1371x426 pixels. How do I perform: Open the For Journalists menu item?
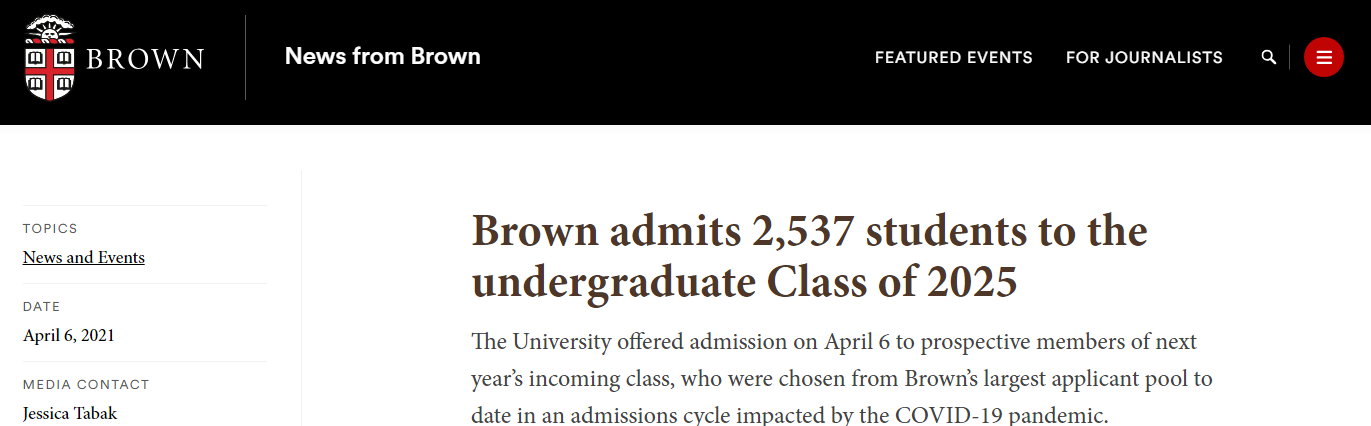pyautogui.click(x=1144, y=57)
